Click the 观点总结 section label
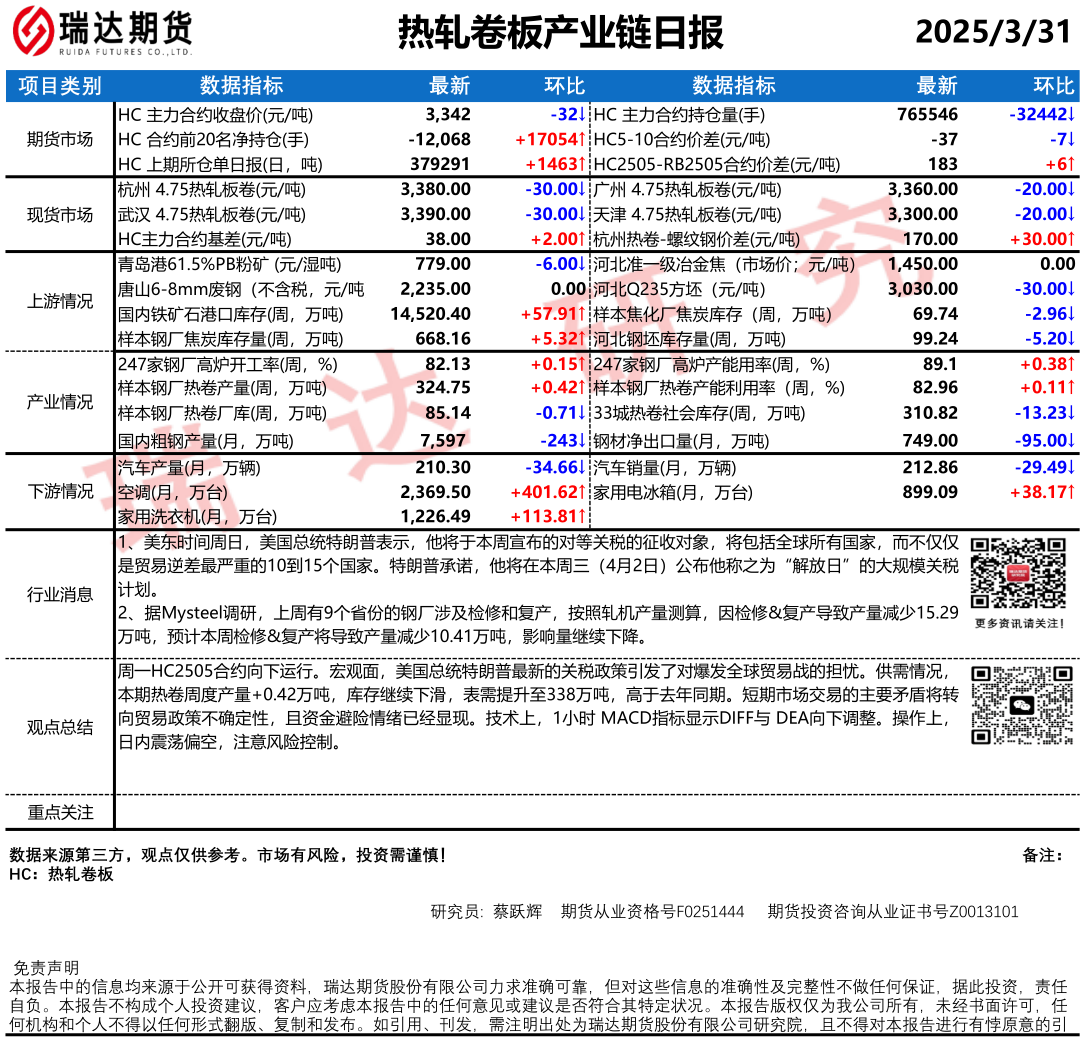Image resolution: width=1084 pixels, height=1041 pixels. 60,727
